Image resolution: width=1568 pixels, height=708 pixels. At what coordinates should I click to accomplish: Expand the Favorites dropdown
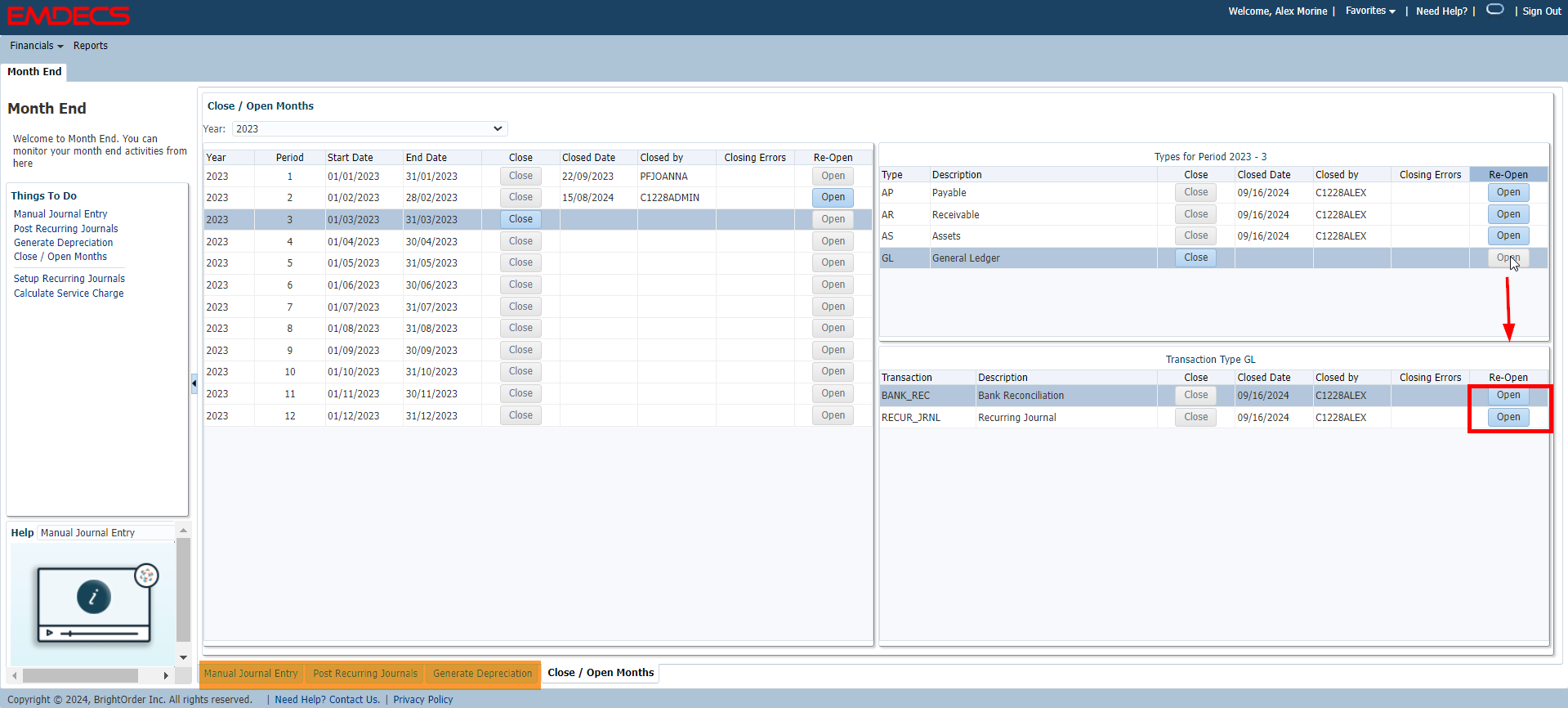click(x=1370, y=11)
